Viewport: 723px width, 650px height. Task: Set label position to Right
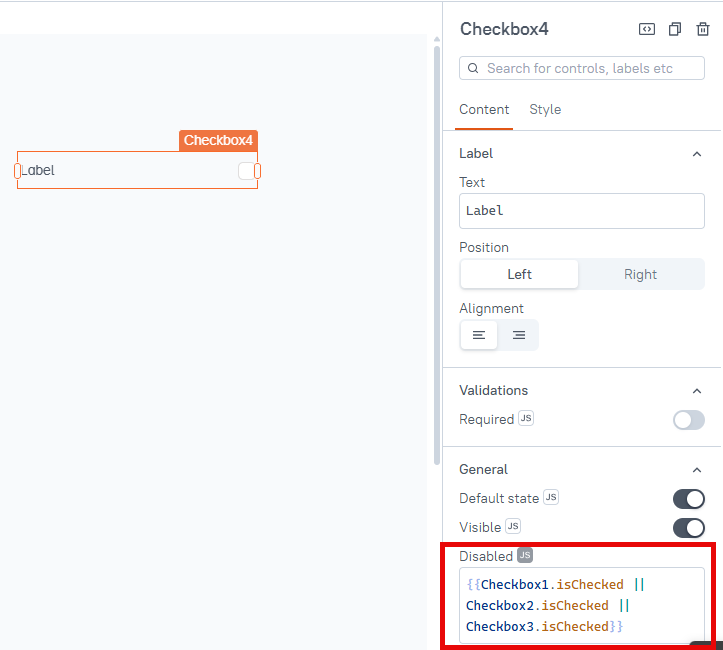click(x=640, y=274)
